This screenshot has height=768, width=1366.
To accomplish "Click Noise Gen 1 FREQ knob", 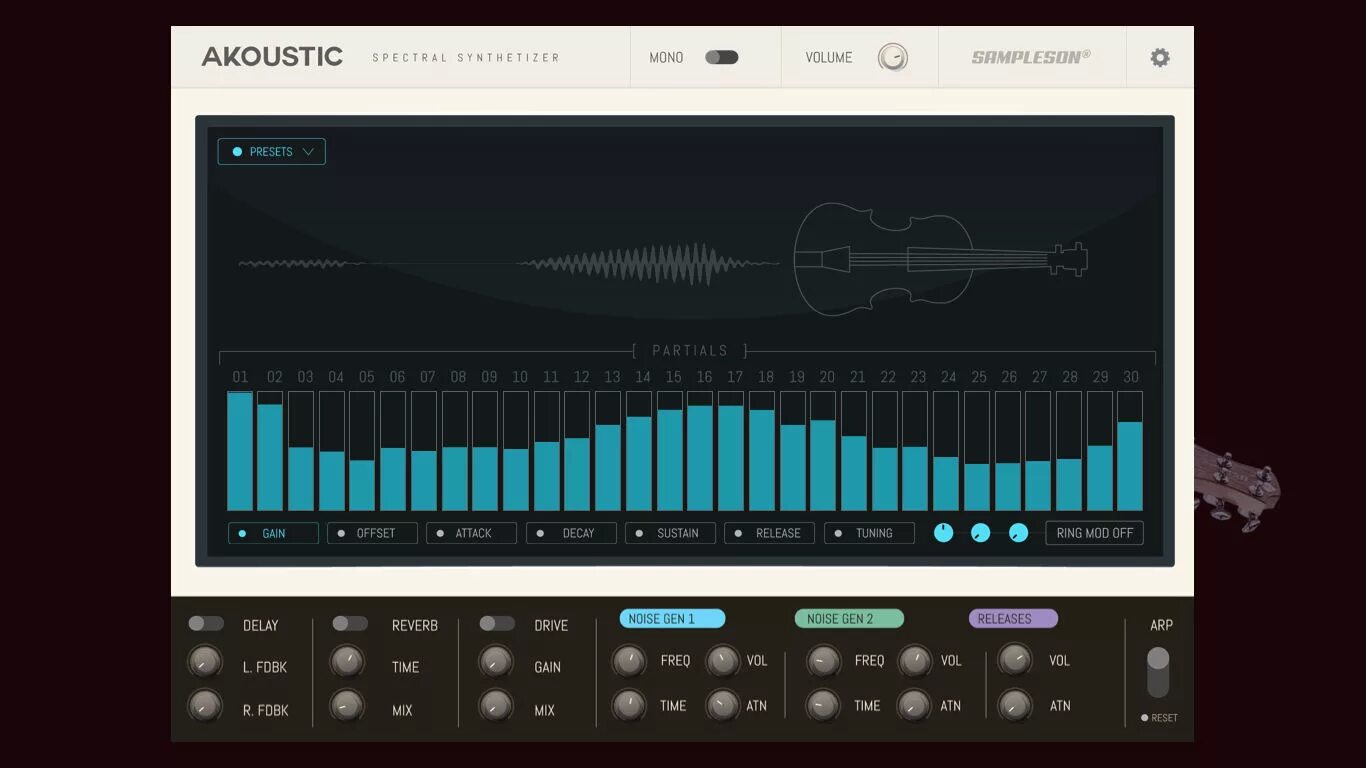I will coord(629,660).
